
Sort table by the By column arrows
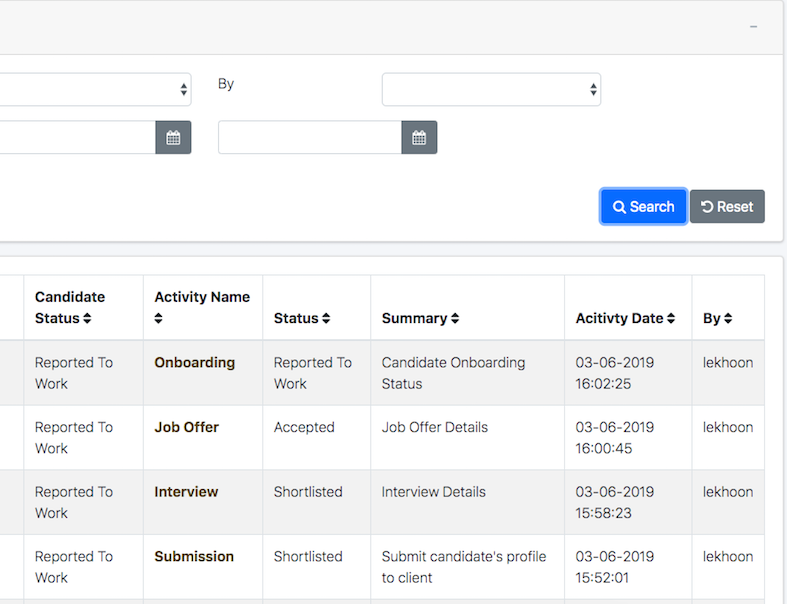[728, 318]
